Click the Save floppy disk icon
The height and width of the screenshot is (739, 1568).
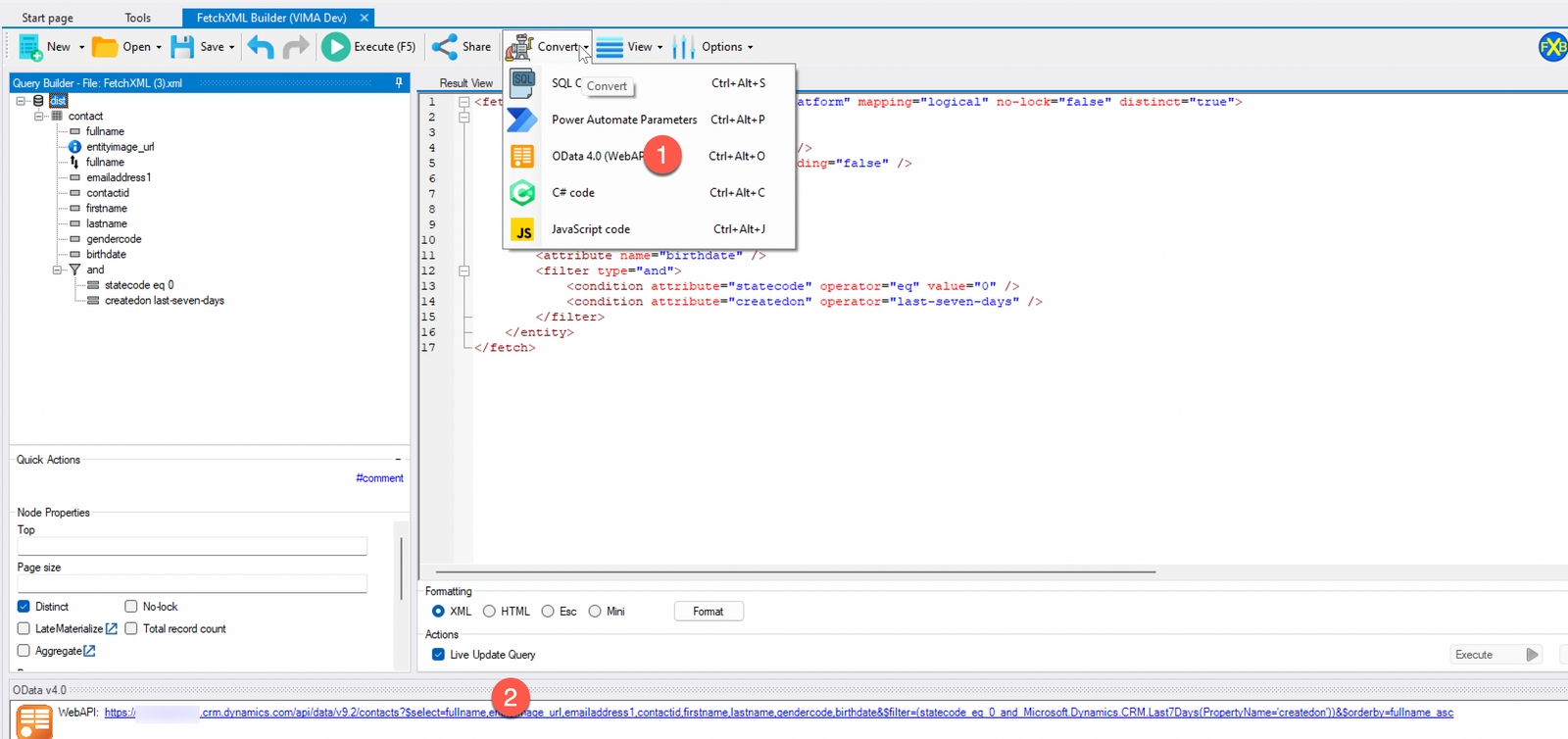(182, 47)
